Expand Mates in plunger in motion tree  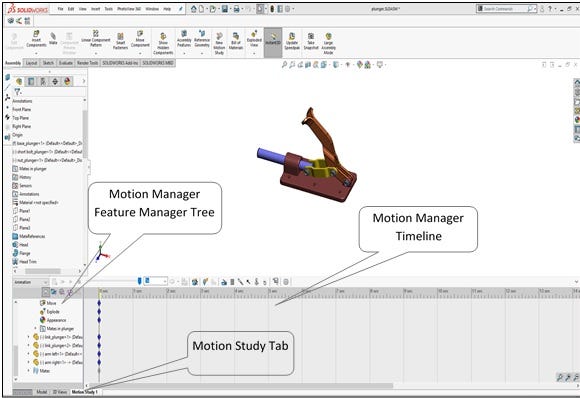(36, 328)
